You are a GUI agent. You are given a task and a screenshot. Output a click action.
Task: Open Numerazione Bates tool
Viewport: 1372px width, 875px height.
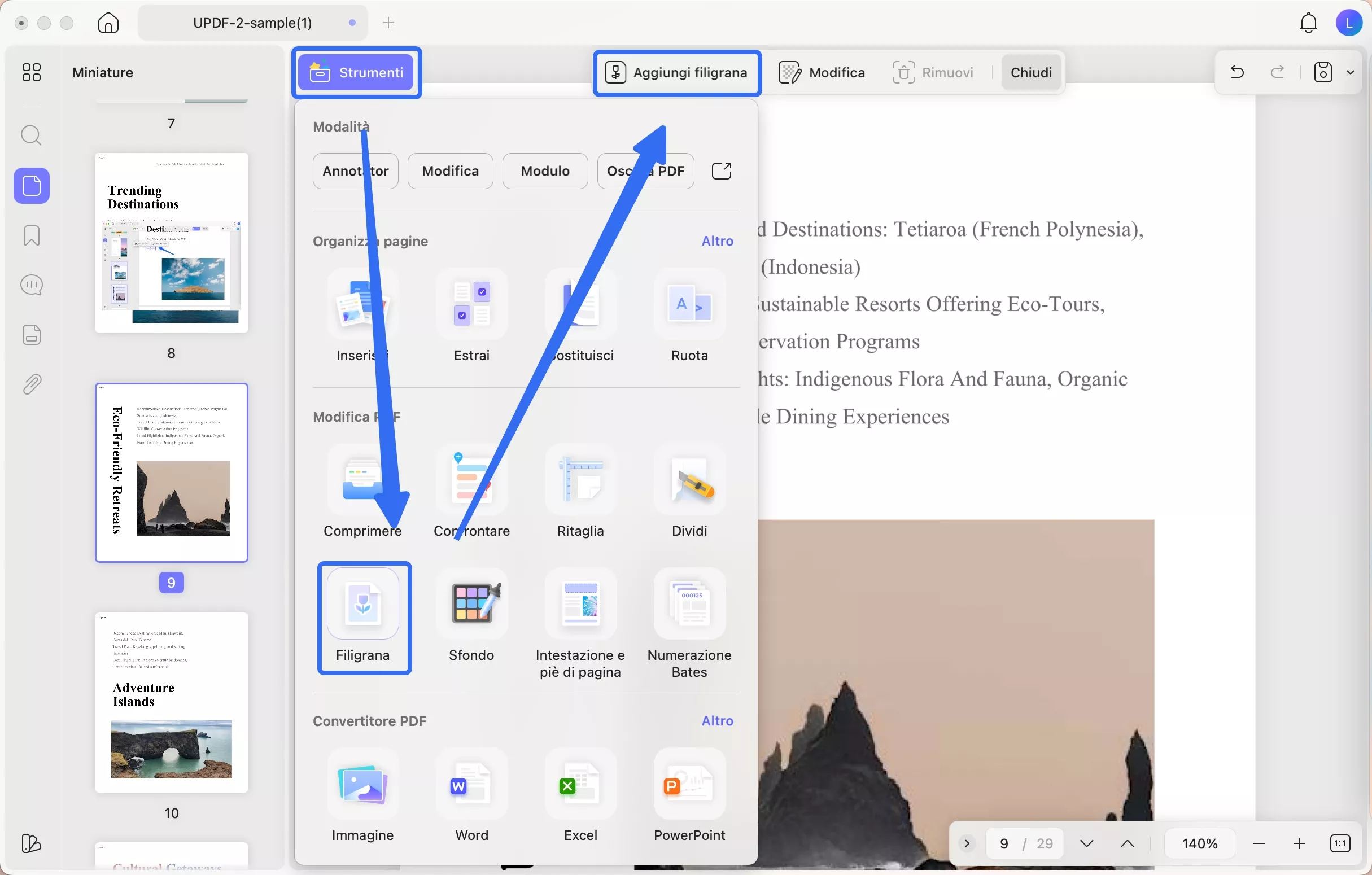(689, 605)
